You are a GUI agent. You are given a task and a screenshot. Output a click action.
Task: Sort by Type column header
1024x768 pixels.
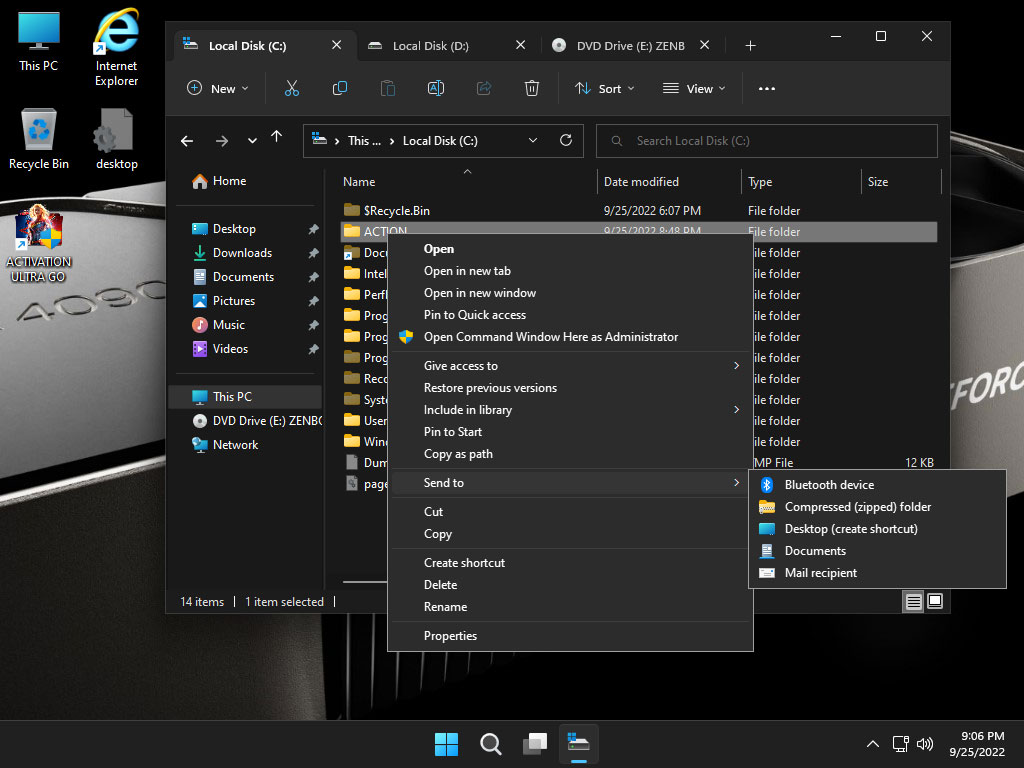(x=801, y=182)
